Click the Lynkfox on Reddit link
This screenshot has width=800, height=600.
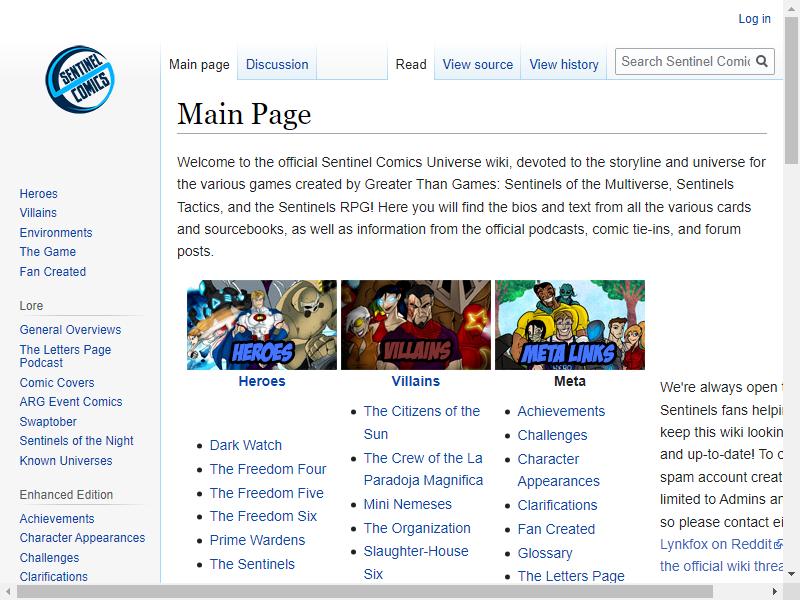716,544
